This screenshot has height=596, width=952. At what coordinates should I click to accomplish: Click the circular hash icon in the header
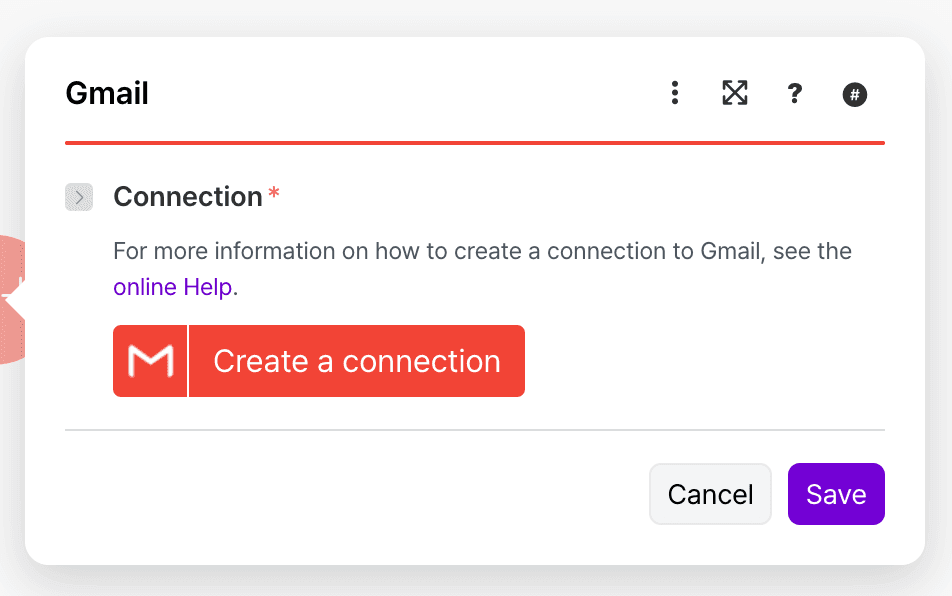[855, 94]
